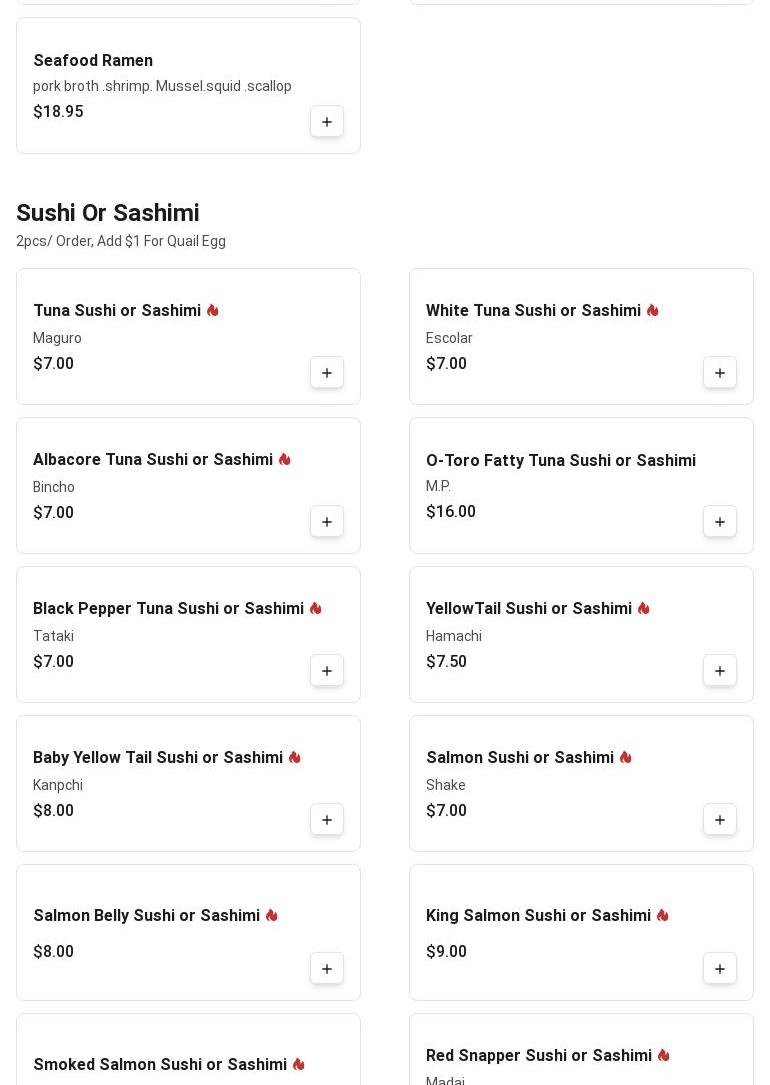Select Smoked Salmon Sushi or Sashimi
Viewport: 770px width, 1085px height.
click(x=160, y=1065)
